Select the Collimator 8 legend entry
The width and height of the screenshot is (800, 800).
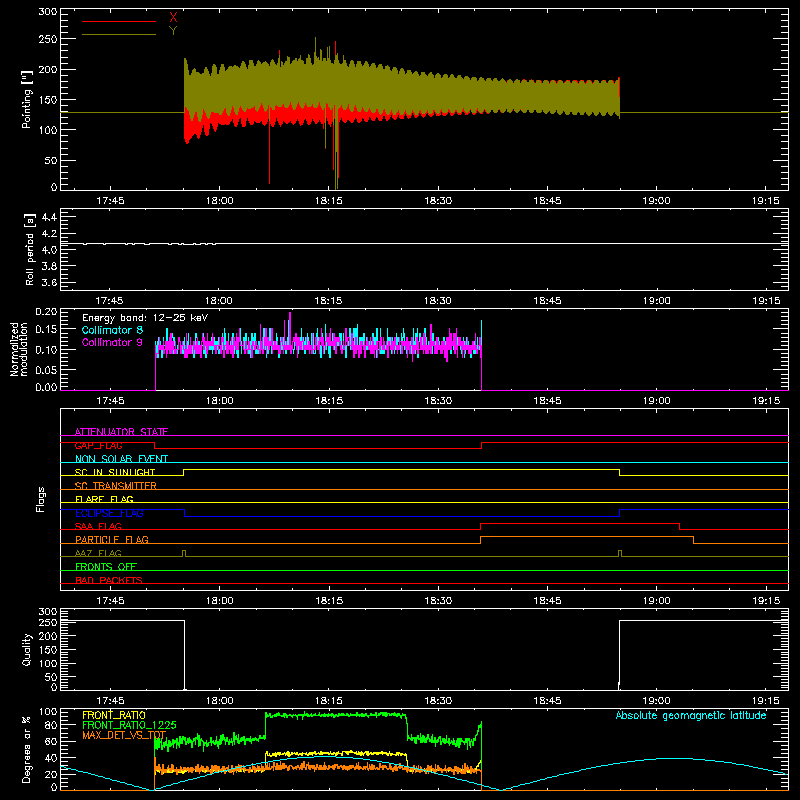click(112, 330)
